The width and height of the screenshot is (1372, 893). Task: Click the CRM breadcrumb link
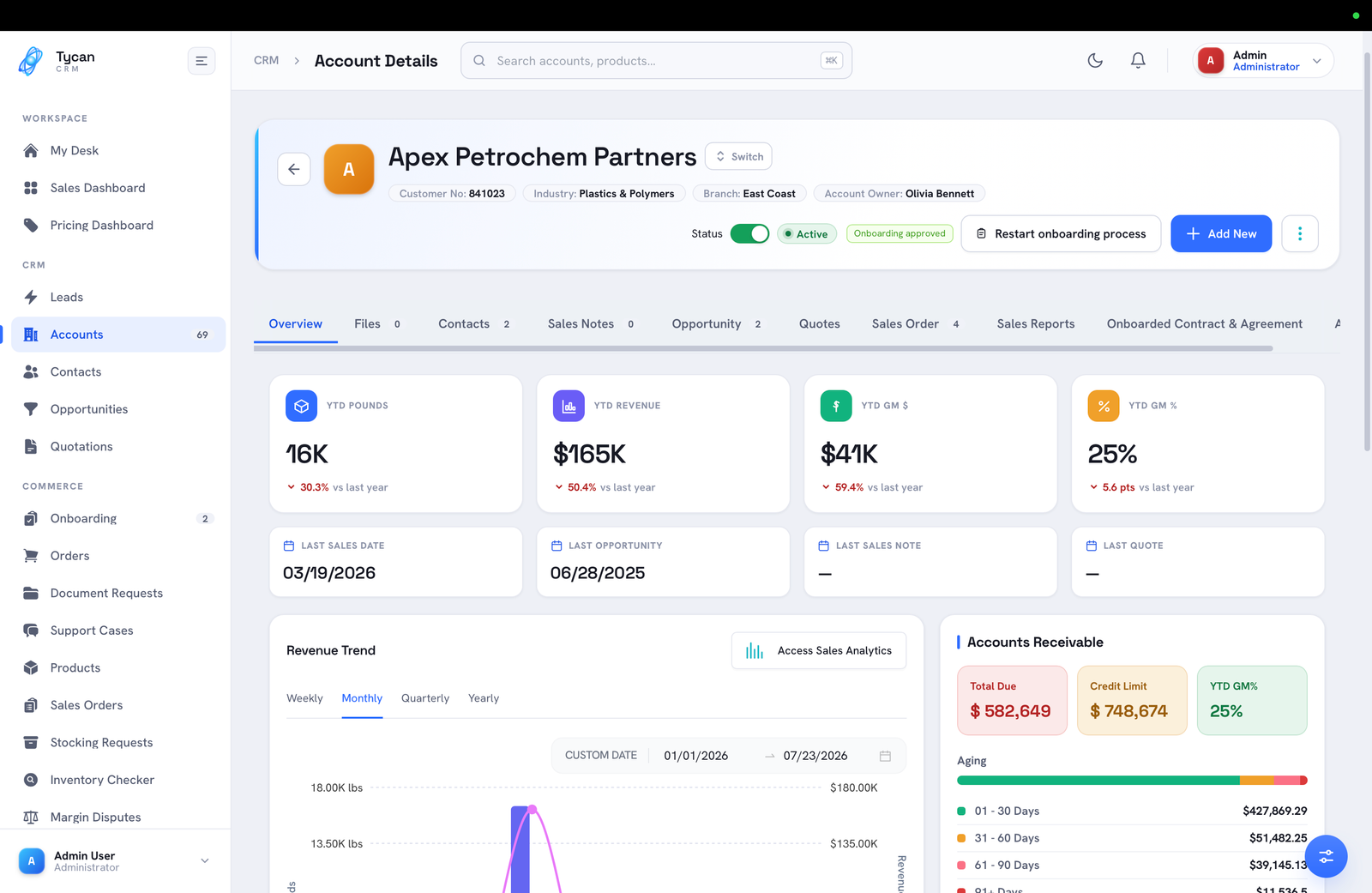point(267,61)
